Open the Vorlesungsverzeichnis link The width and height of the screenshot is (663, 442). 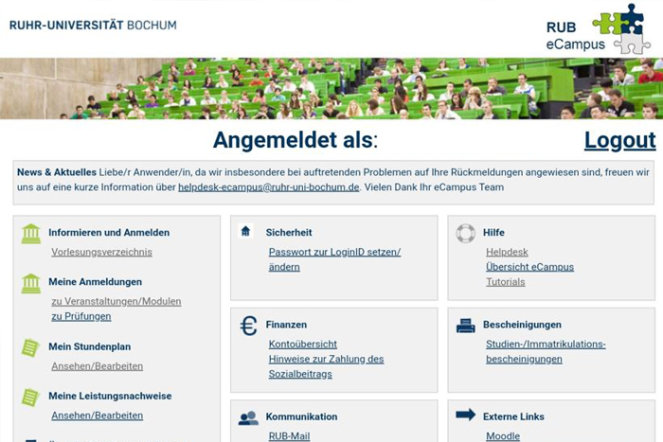pos(101,252)
